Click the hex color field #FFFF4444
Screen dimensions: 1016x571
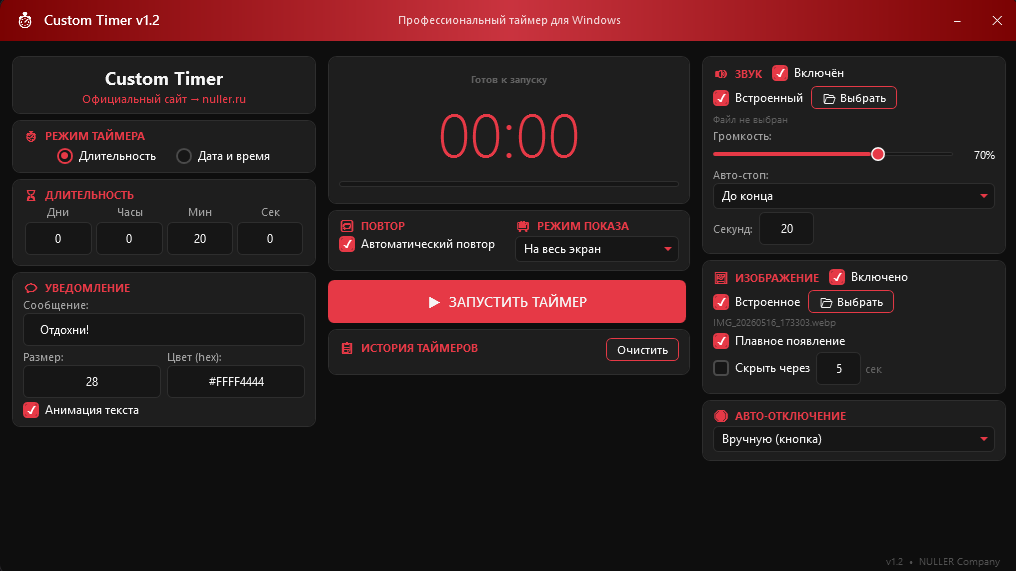click(236, 382)
